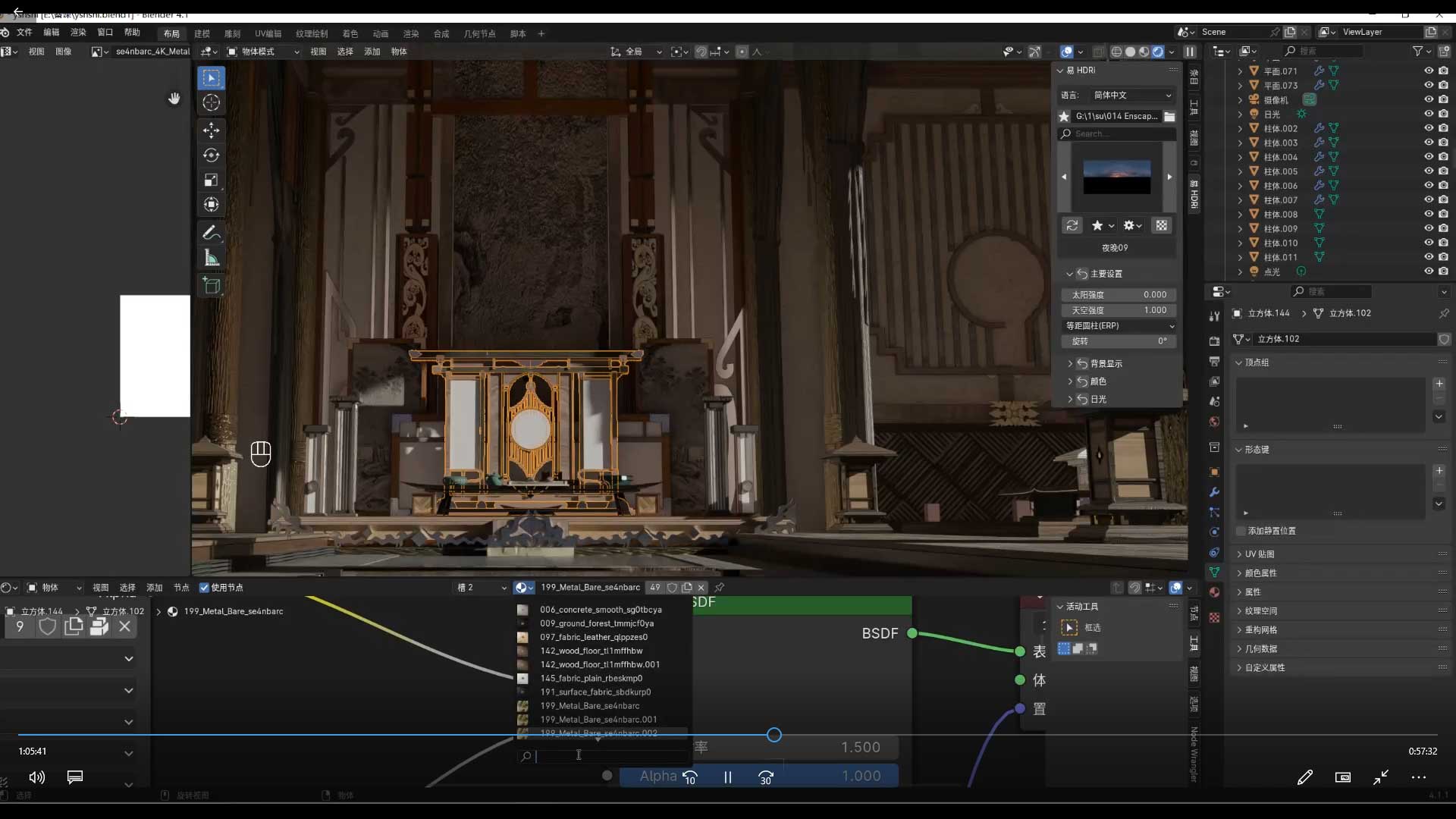Image resolution: width=1456 pixels, height=819 pixels.
Task: Choose the Add Cube tool icon
Action: 211,286
